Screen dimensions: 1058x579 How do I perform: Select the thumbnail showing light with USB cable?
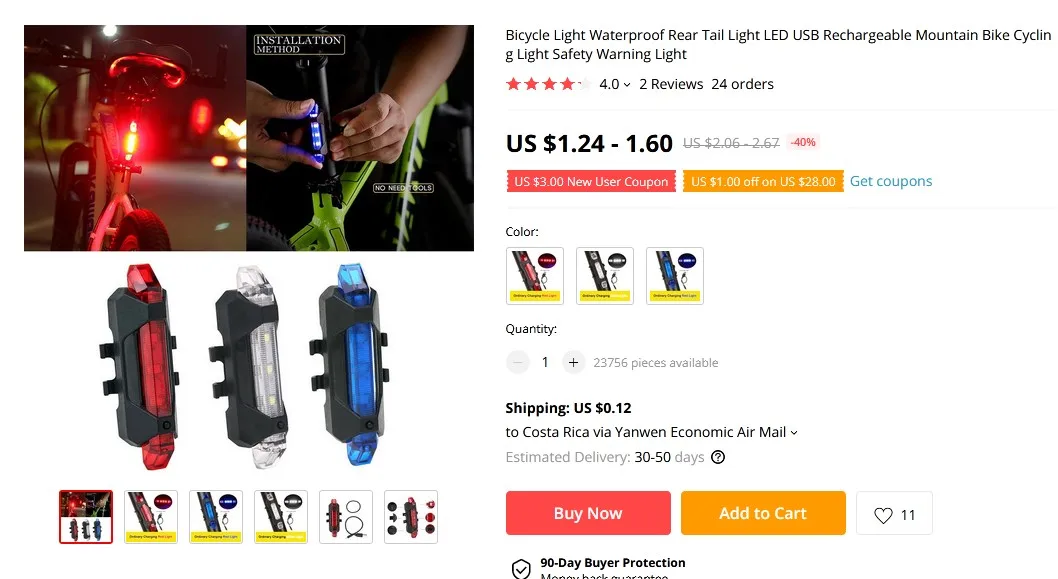(346, 517)
